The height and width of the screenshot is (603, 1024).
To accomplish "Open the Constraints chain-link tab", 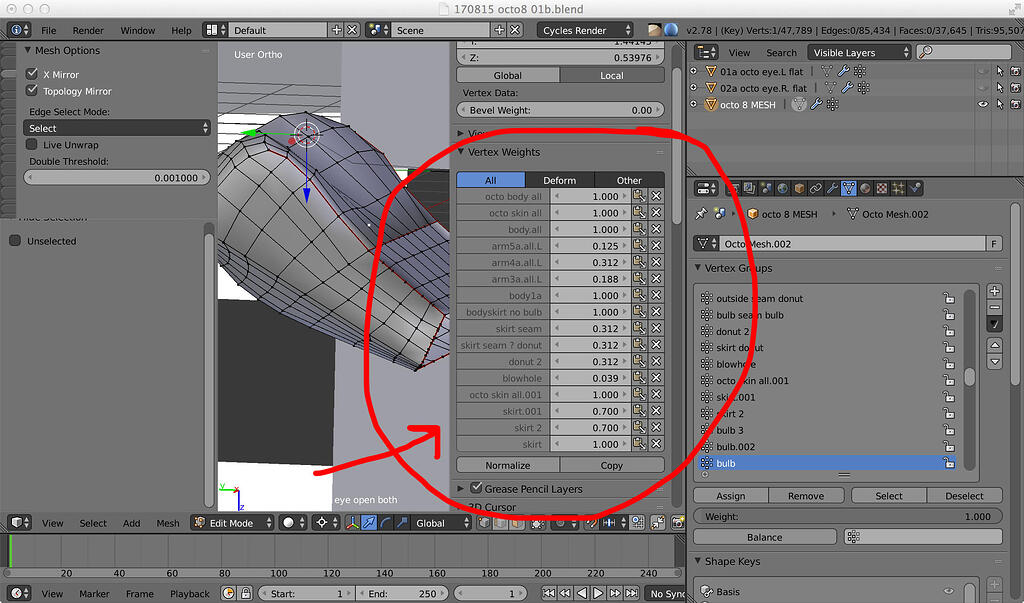I will (816, 189).
